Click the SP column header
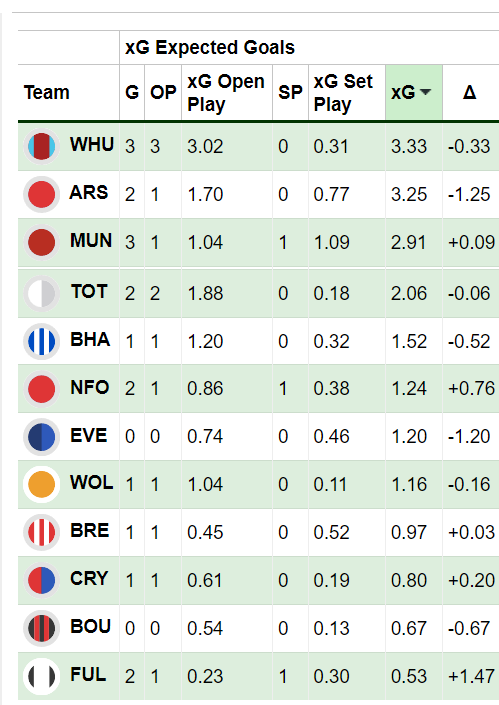Screen dimensions: 499x705 coord(290,92)
